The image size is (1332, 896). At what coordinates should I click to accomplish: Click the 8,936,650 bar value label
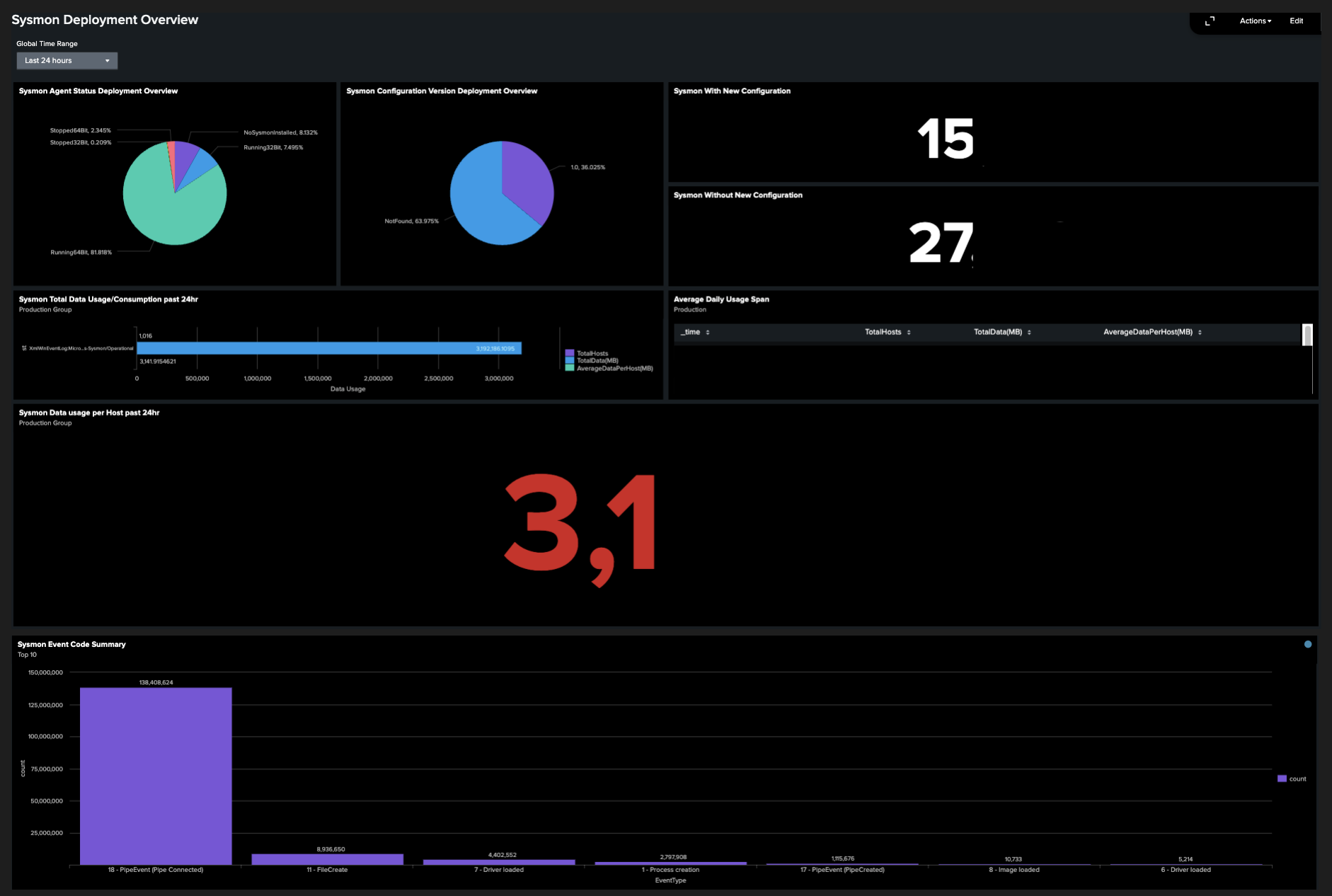[331, 849]
